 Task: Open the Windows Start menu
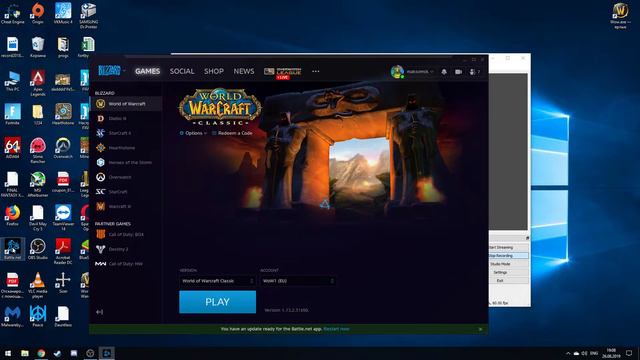pos(8,353)
